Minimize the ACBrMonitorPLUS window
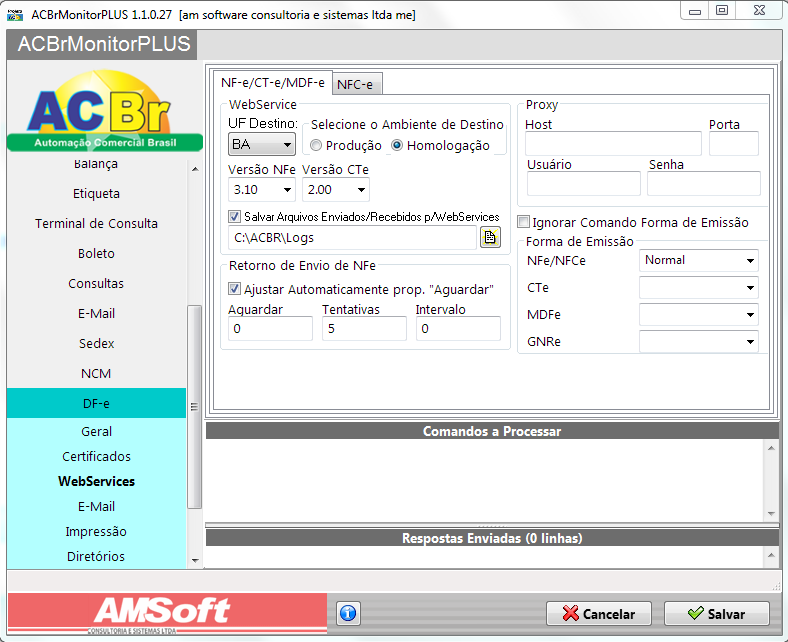 click(x=695, y=11)
